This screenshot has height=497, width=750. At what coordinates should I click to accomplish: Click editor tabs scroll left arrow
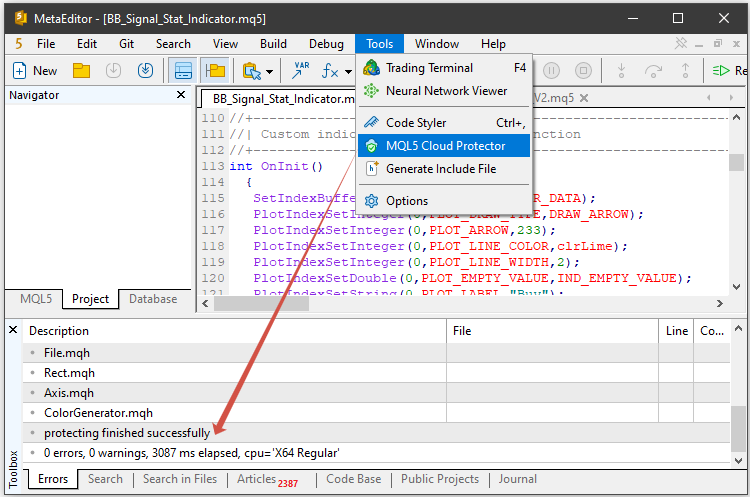click(x=709, y=98)
